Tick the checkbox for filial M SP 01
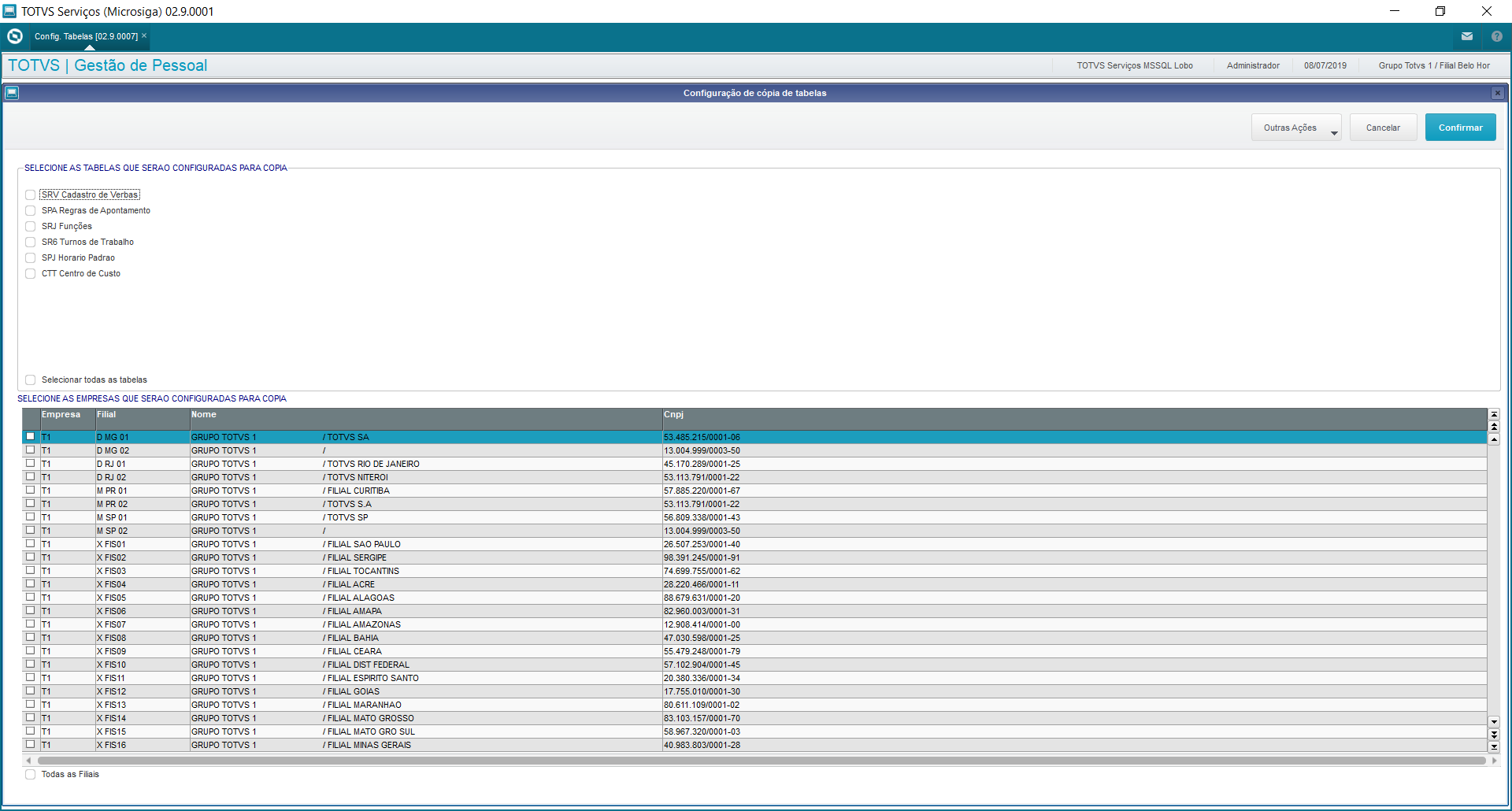Viewport: 1512px width, 811px height. pyautogui.click(x=31, y=517)
